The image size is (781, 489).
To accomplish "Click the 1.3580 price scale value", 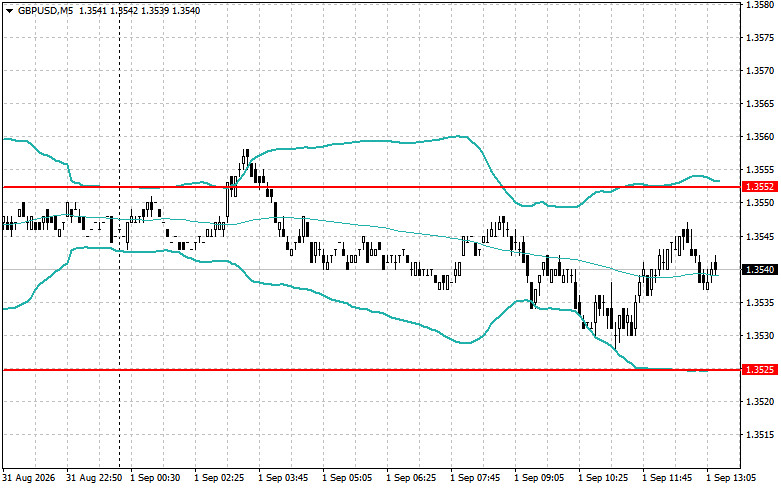I will click(760, 5).
